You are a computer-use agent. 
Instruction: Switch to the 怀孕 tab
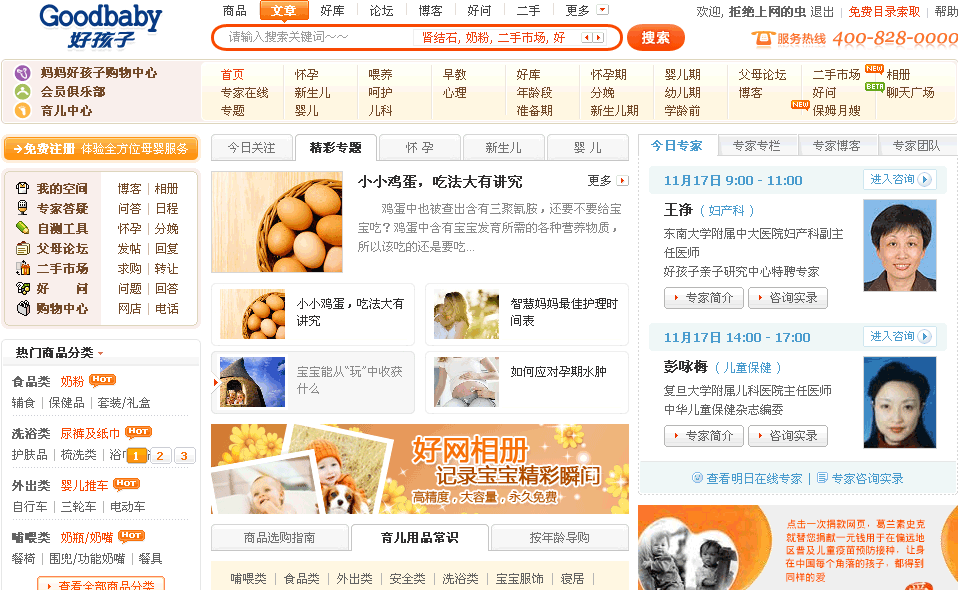pos(419,148)
